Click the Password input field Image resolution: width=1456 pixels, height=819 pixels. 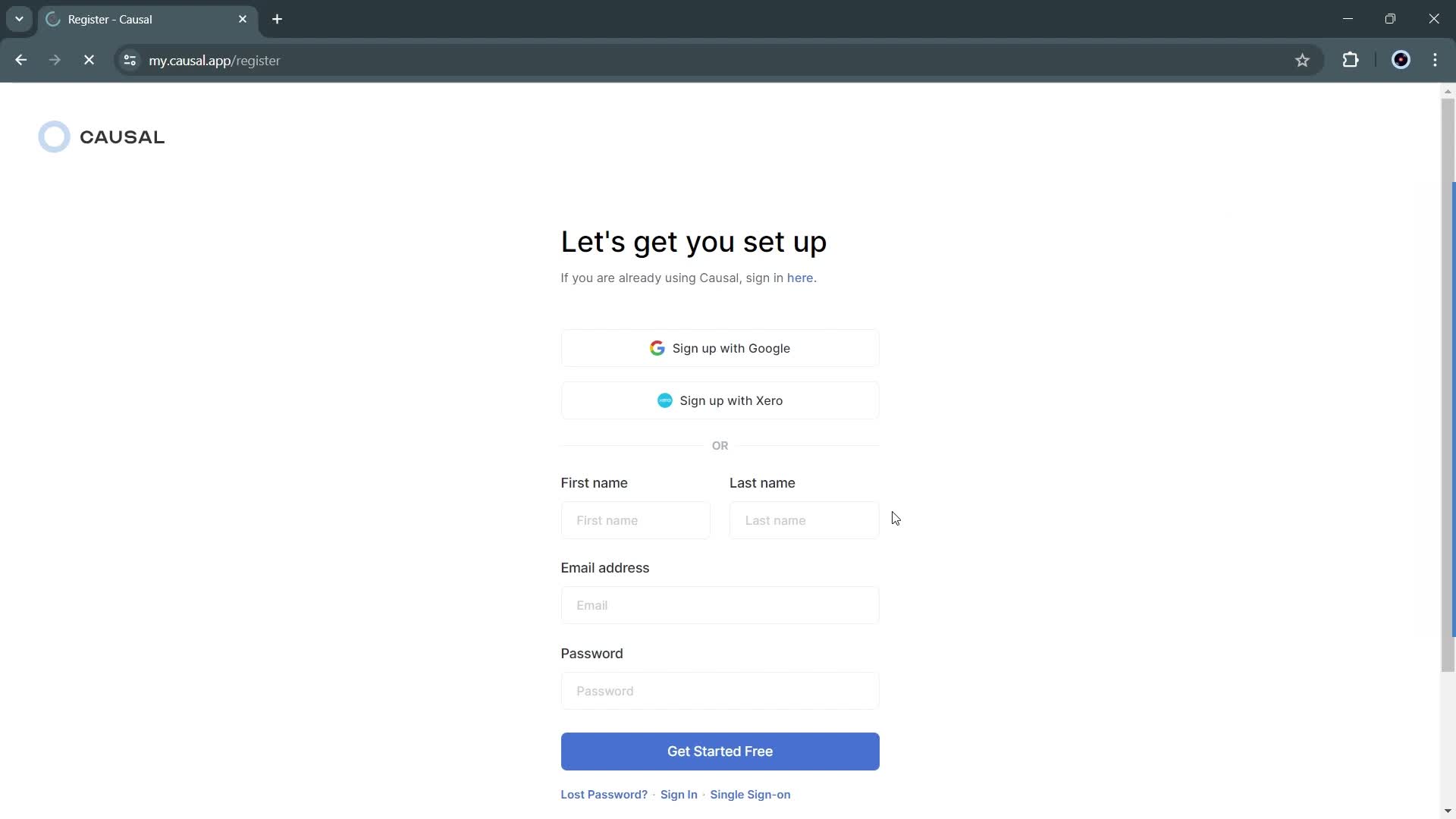720,691
